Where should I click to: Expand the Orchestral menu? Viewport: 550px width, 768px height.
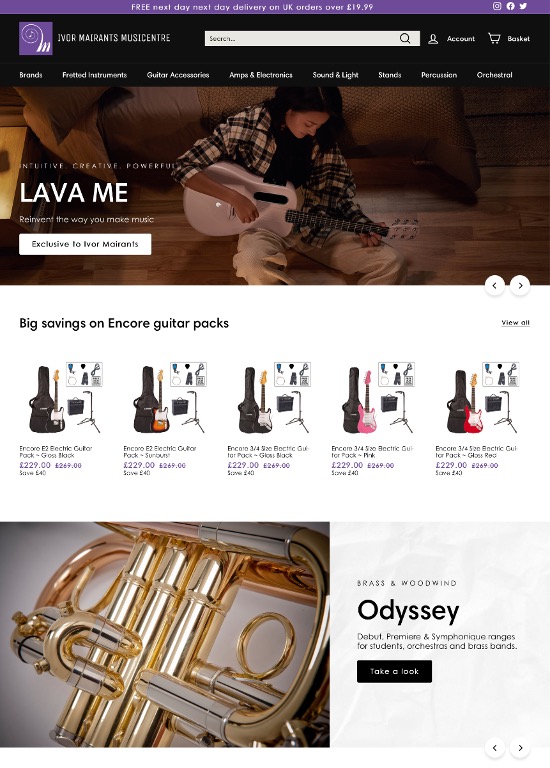coord(494,75)
